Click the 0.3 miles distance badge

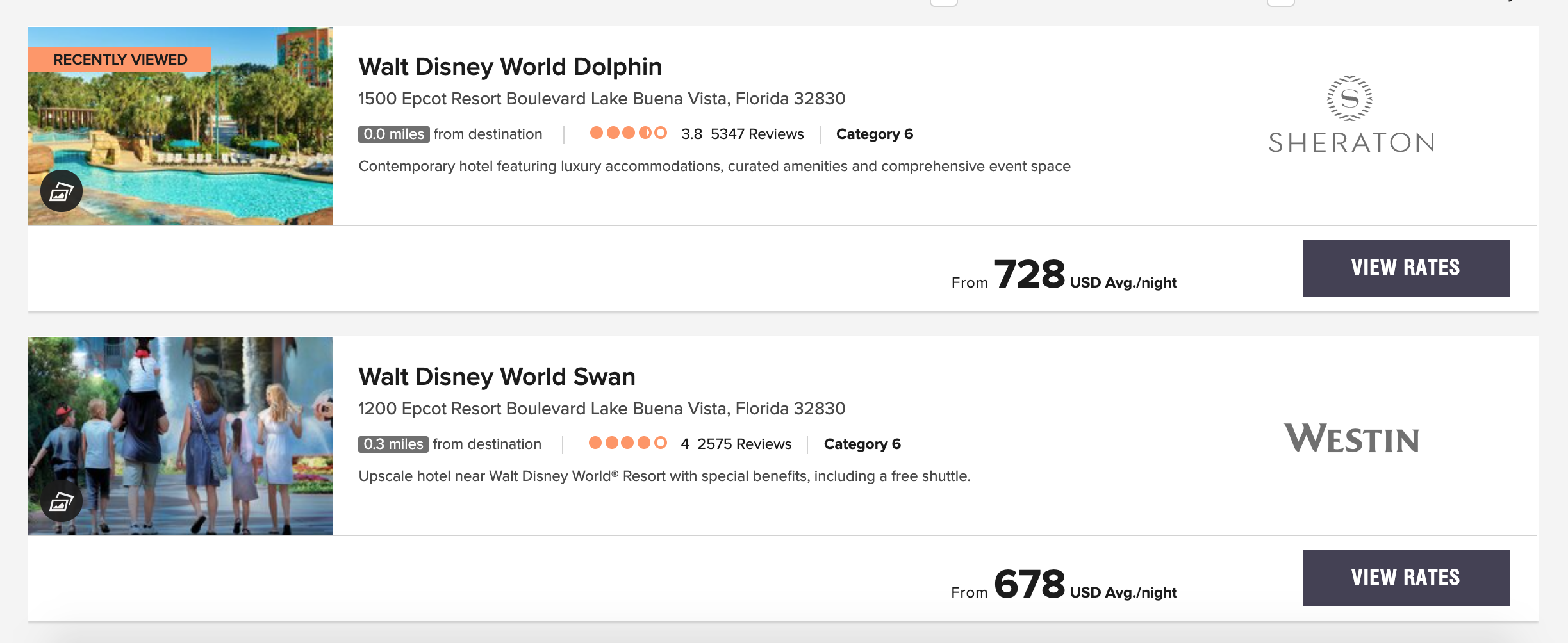pos(393,444)
